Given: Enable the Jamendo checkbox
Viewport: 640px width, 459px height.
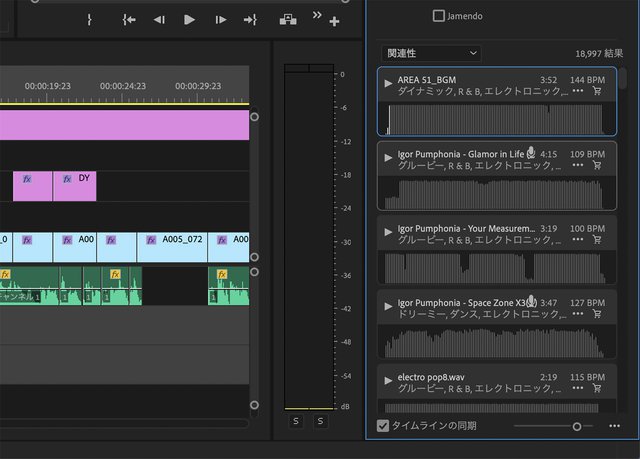Looking at the screenshot, I should pyautogui.click(x=439, y=15).
